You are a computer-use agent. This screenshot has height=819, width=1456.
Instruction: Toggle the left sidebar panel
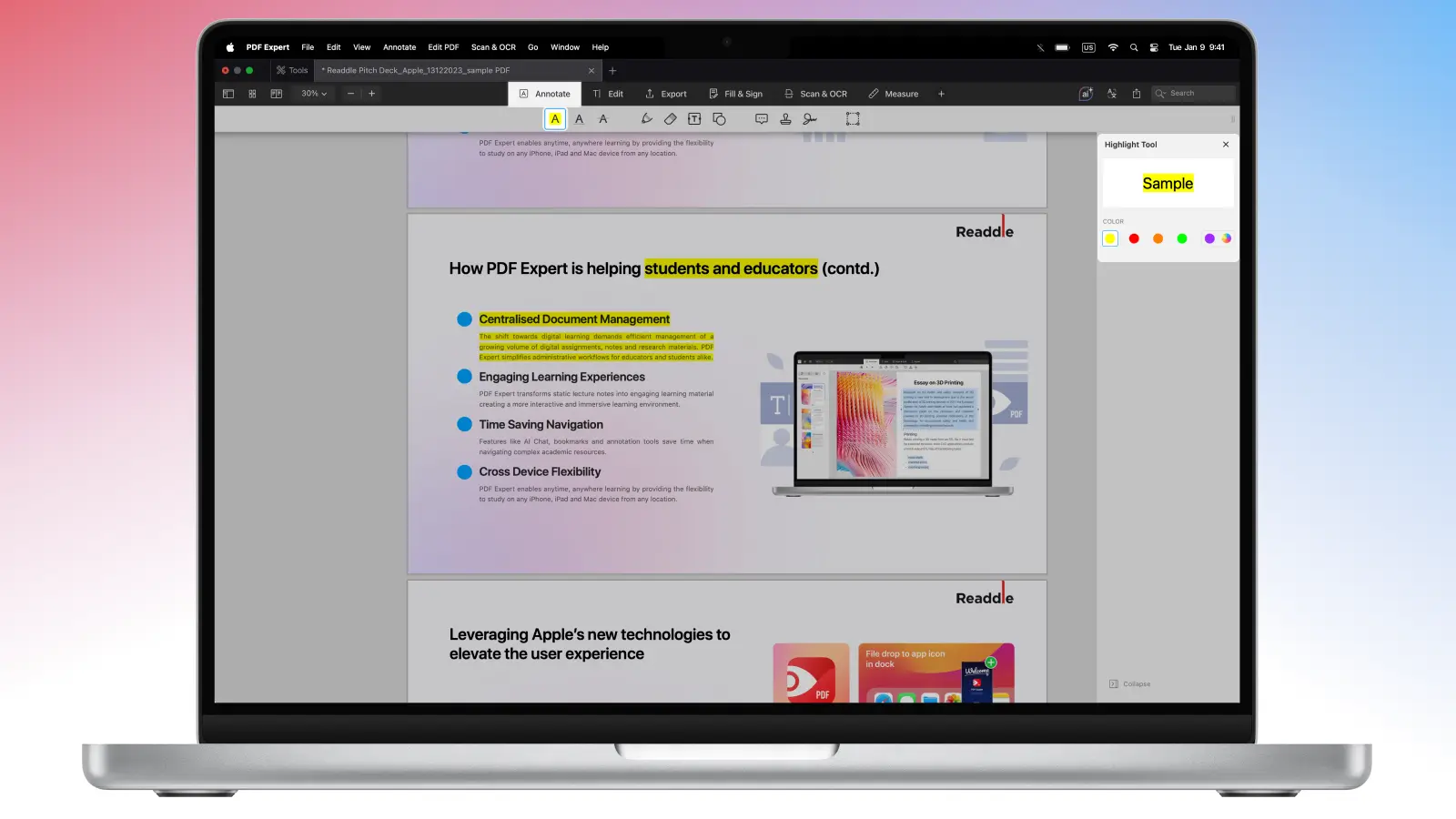[228, 94]
